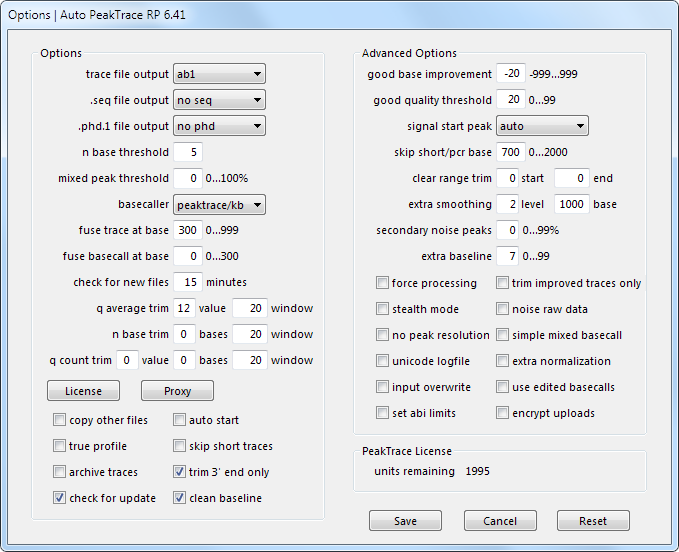Open the trace file output dropdown
The height and width of the screenshot is (552, 679).
pyautogui.click(x=219, y=74)
